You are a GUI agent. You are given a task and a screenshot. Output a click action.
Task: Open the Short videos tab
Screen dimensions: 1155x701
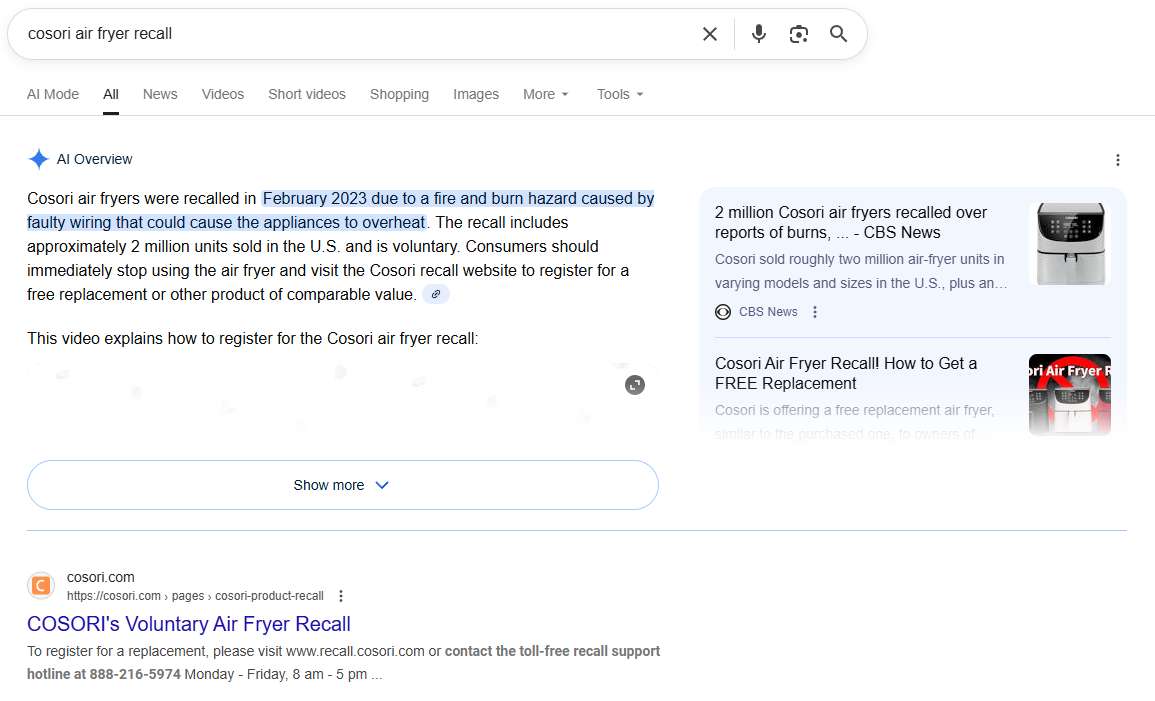click(306, 94)
